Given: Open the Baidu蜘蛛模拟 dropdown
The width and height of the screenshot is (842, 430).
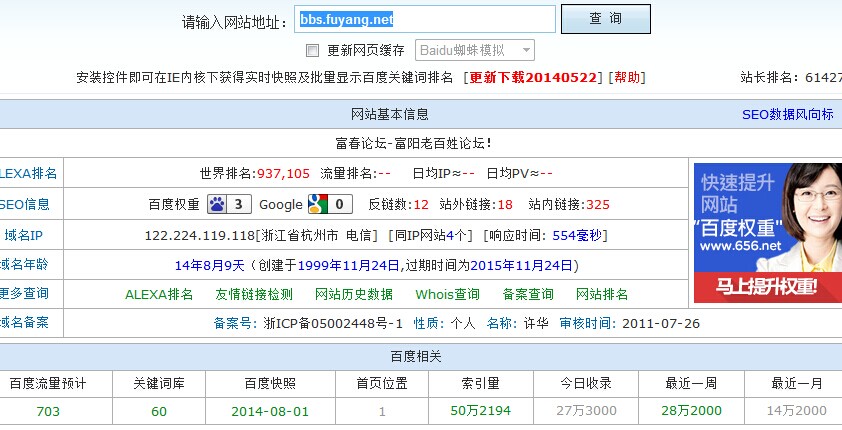Looking at the screenshot, I should coord(475,50).
